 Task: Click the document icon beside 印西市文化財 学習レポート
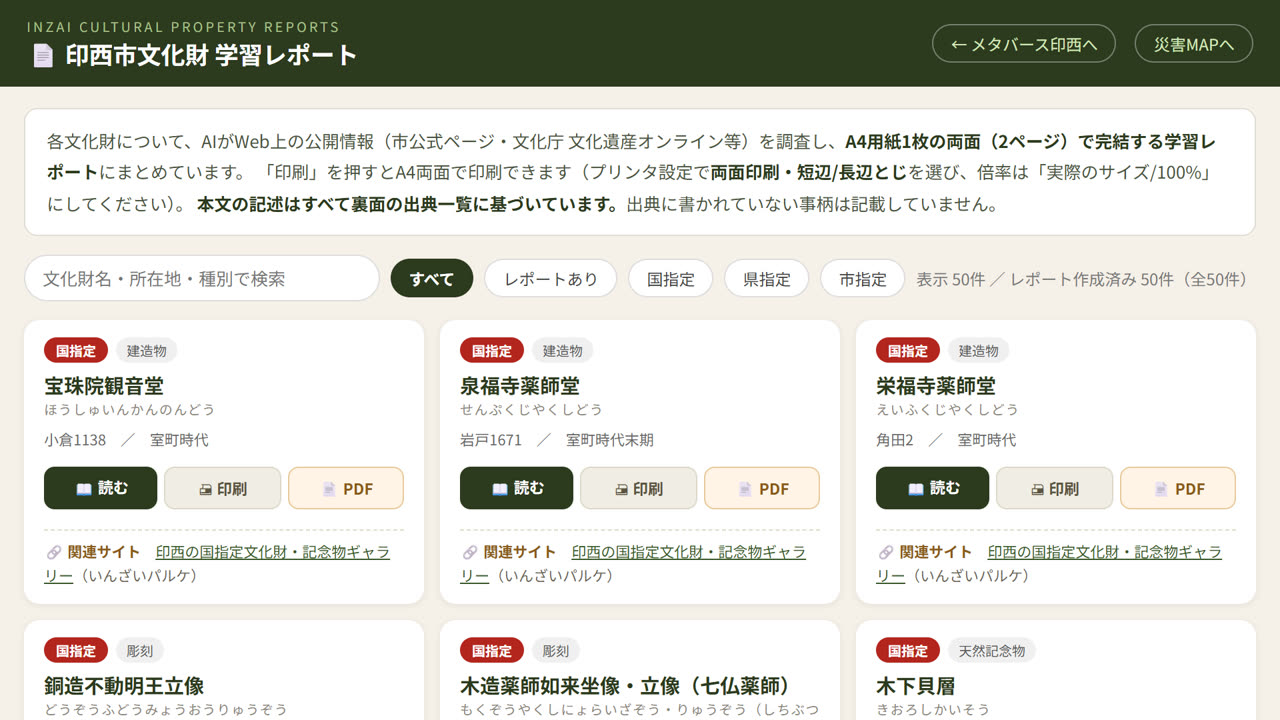tap(43, 56)
